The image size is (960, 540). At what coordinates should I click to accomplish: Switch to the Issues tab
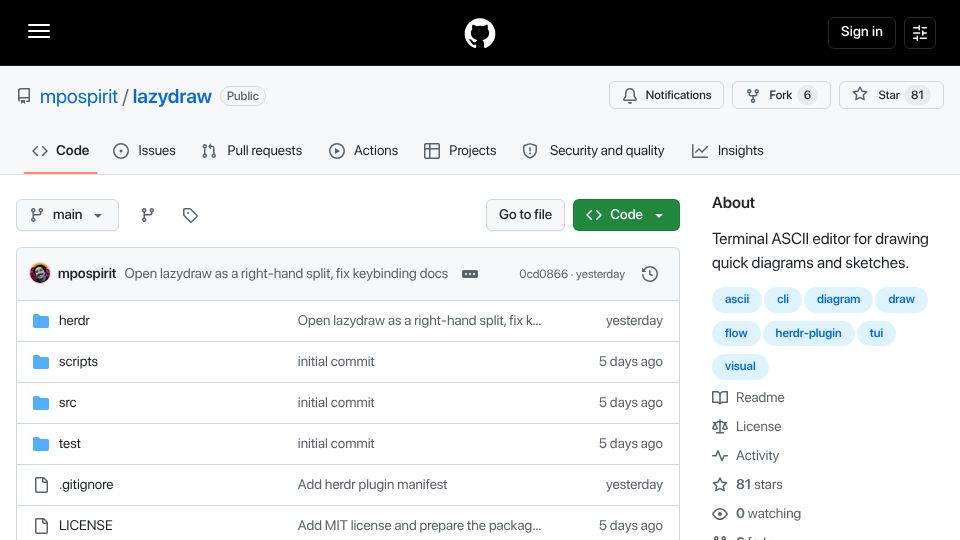tap(144, 151)
